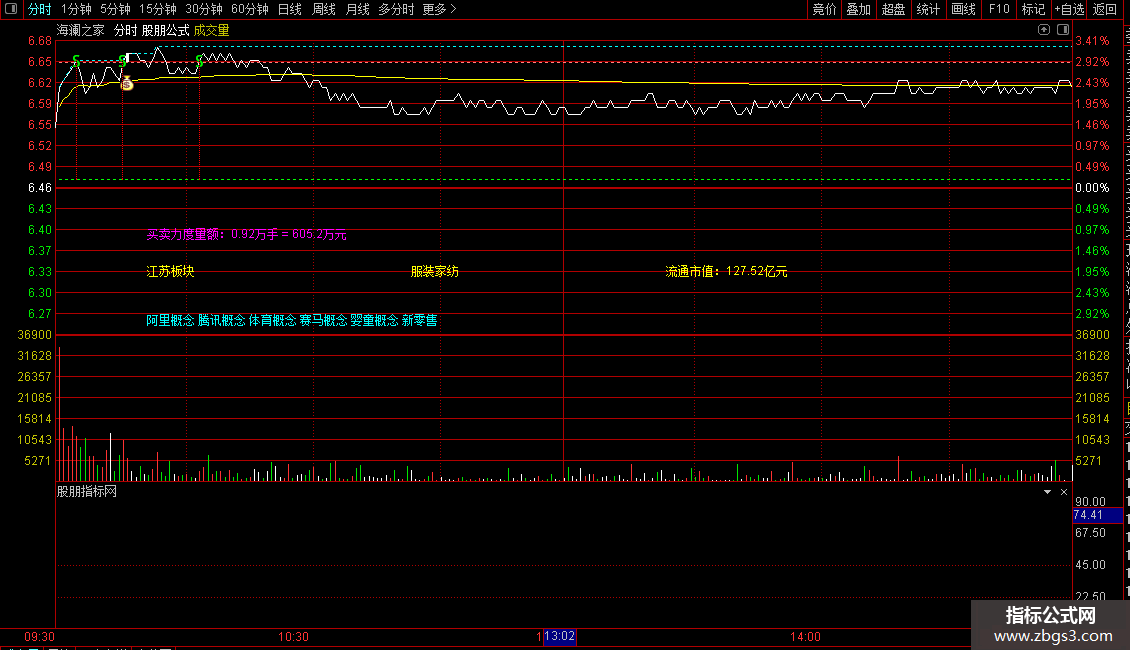1130x650 pixels.
Task: Click the money bag marker on chart
Action: coord(127,84)
